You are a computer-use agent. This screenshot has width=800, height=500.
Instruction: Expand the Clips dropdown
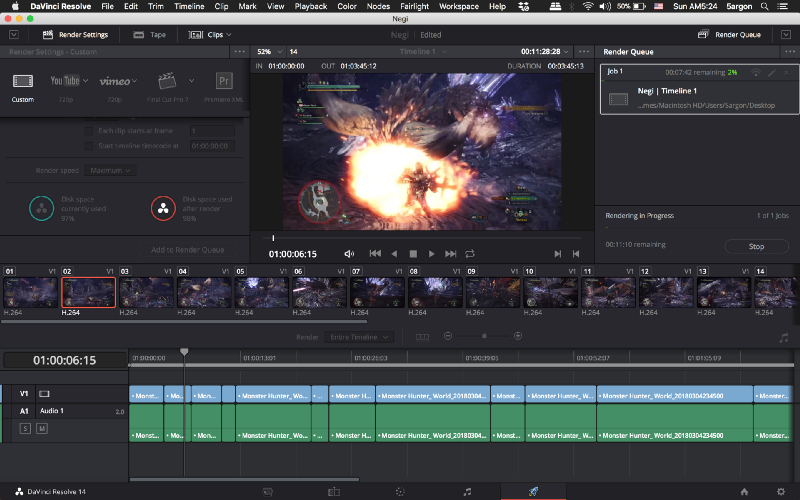(x=210, y=35)
